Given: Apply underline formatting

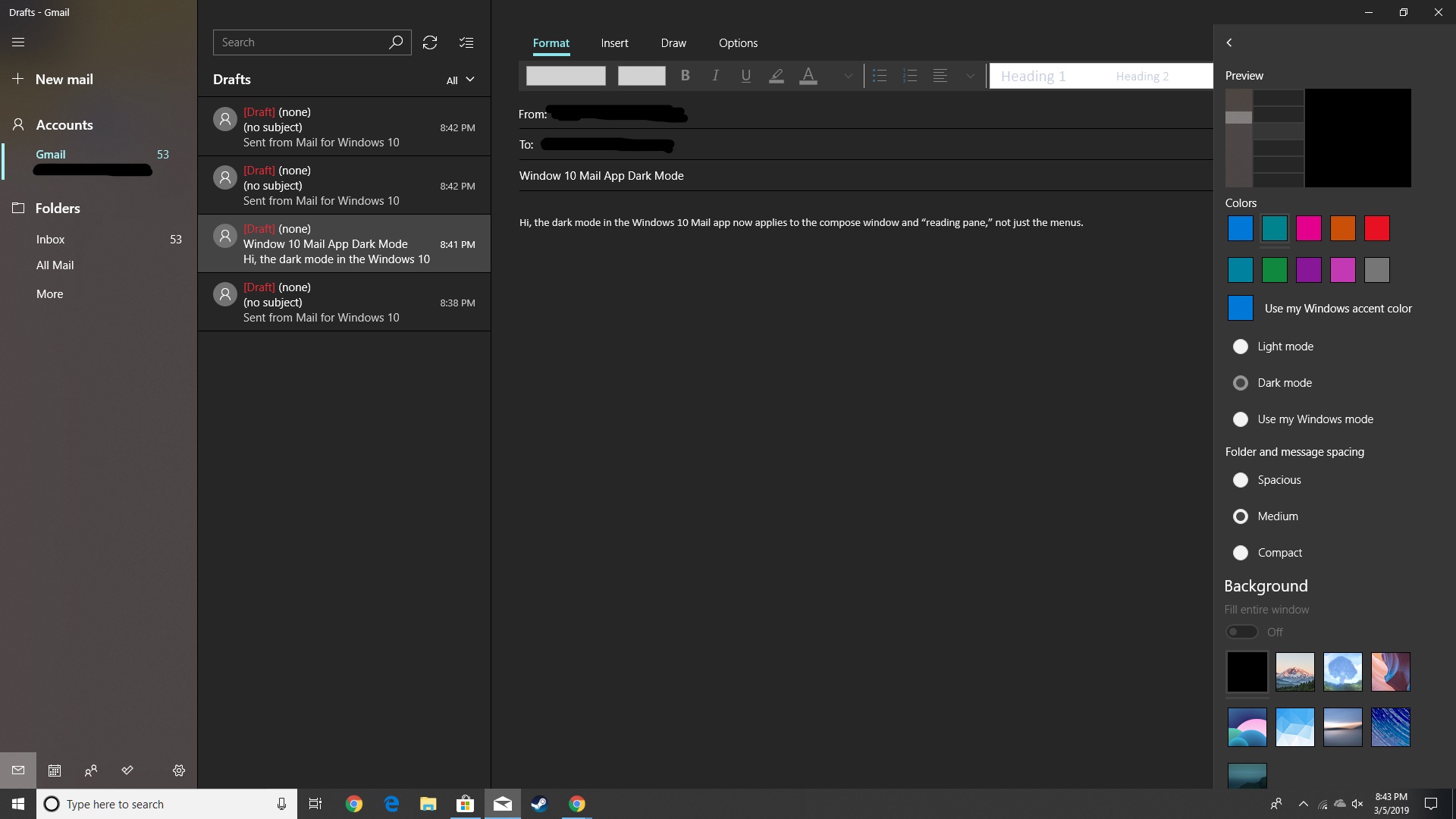Looking at the screenshot, I should click(x=745, y=75).
